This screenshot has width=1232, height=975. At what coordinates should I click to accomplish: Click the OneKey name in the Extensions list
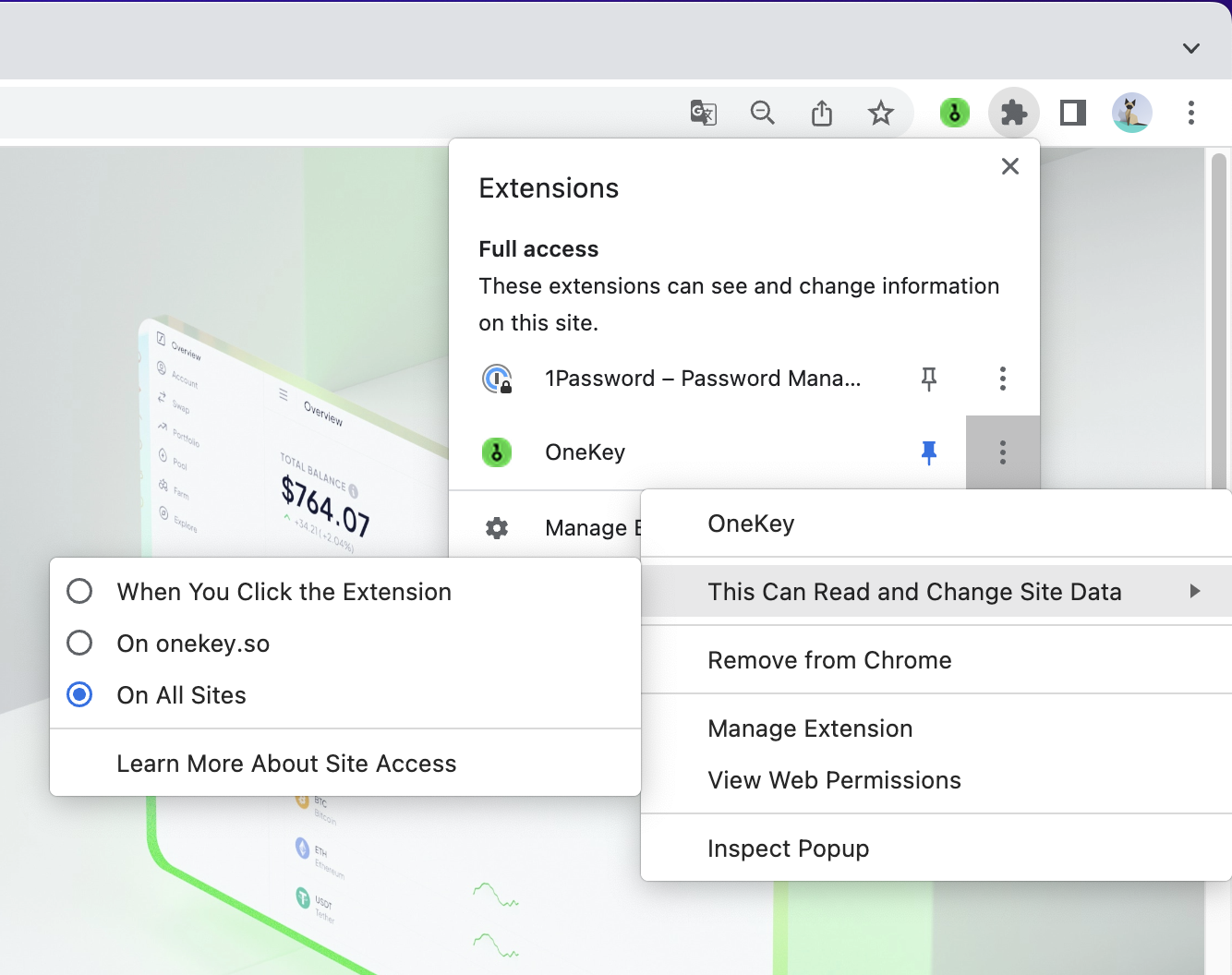pos(586,452)
